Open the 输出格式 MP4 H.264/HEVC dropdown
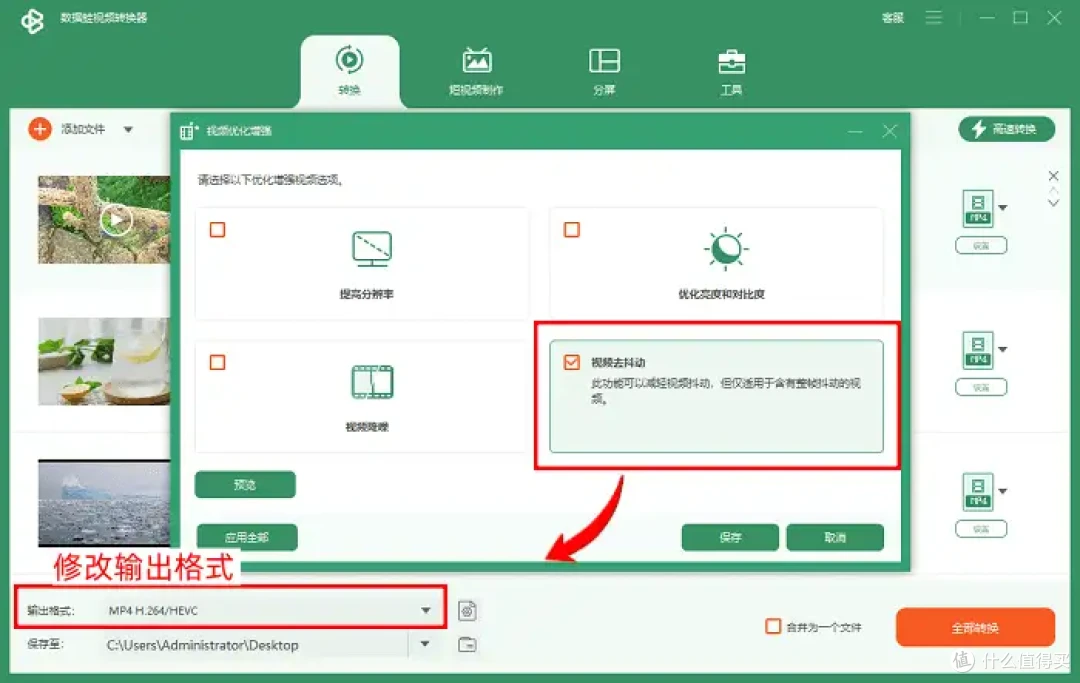This screenshot has width=1080, height=683. 270,610
